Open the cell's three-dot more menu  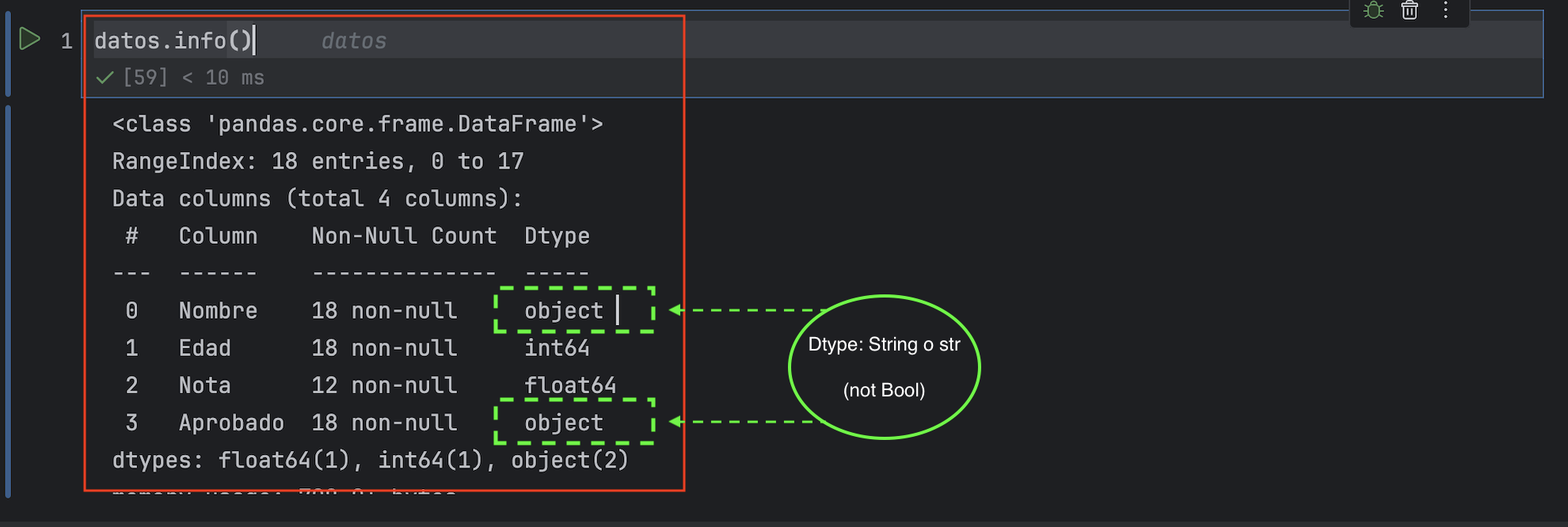coord(1446,10)
